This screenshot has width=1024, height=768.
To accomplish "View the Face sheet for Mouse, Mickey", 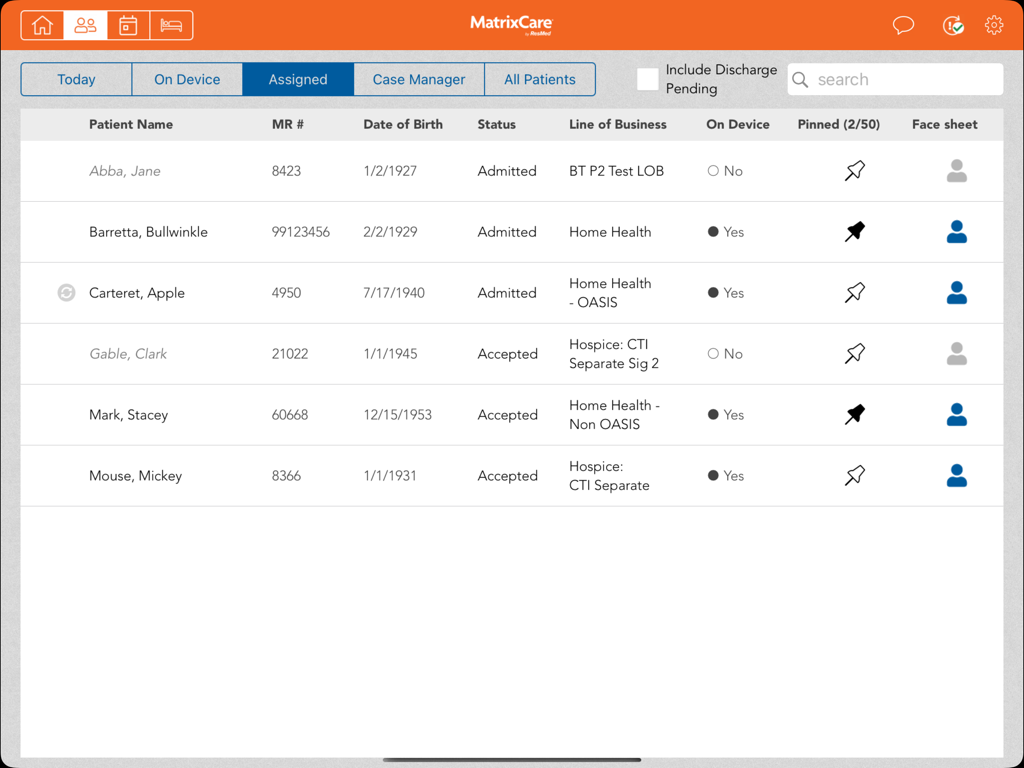I will [956, 475].
